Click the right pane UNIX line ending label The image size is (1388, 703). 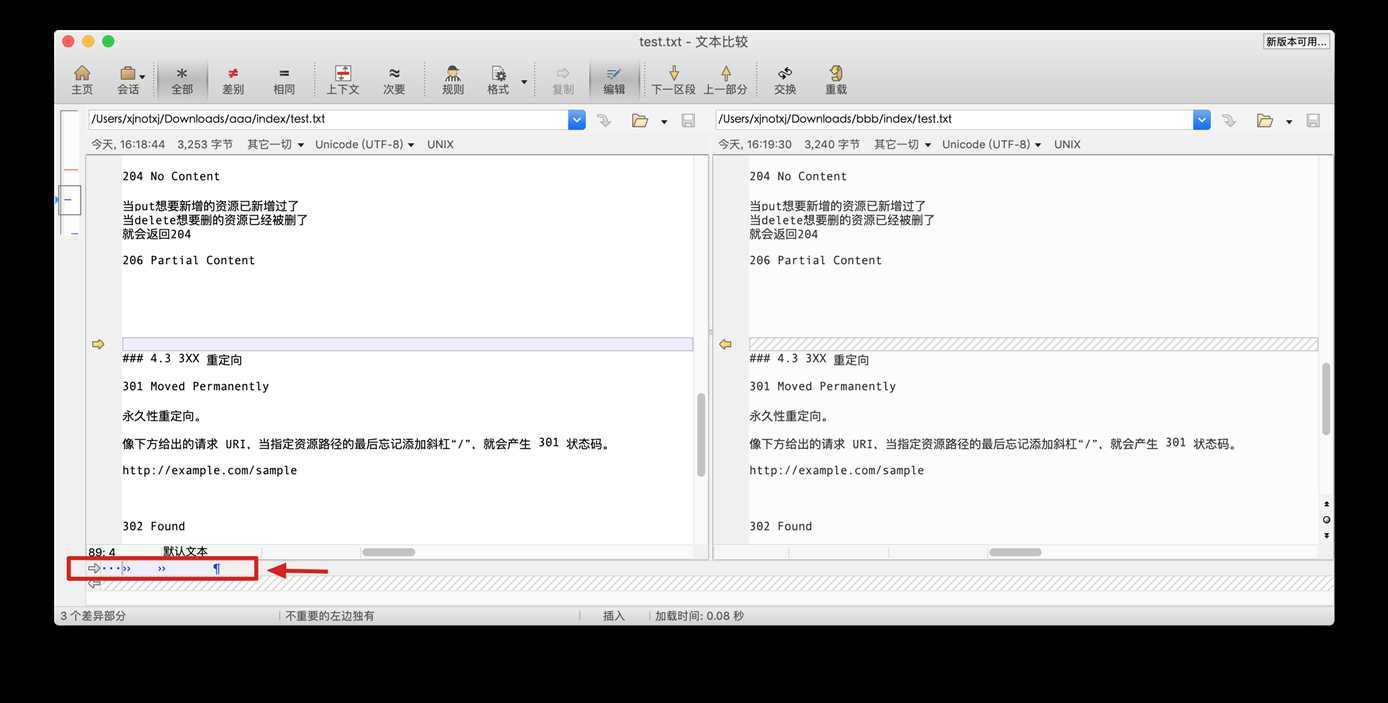click(x=1067, y=144)
